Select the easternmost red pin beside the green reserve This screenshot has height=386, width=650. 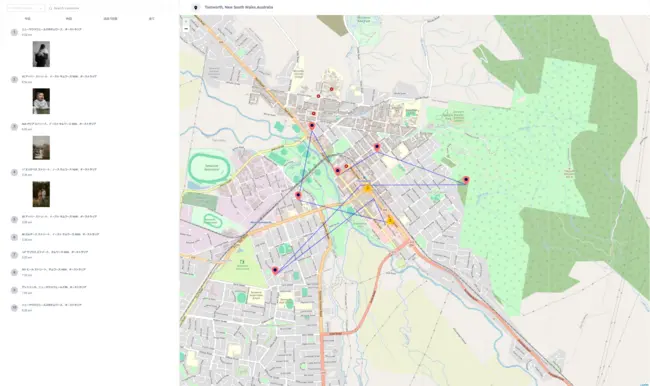(x=466, y=180)
